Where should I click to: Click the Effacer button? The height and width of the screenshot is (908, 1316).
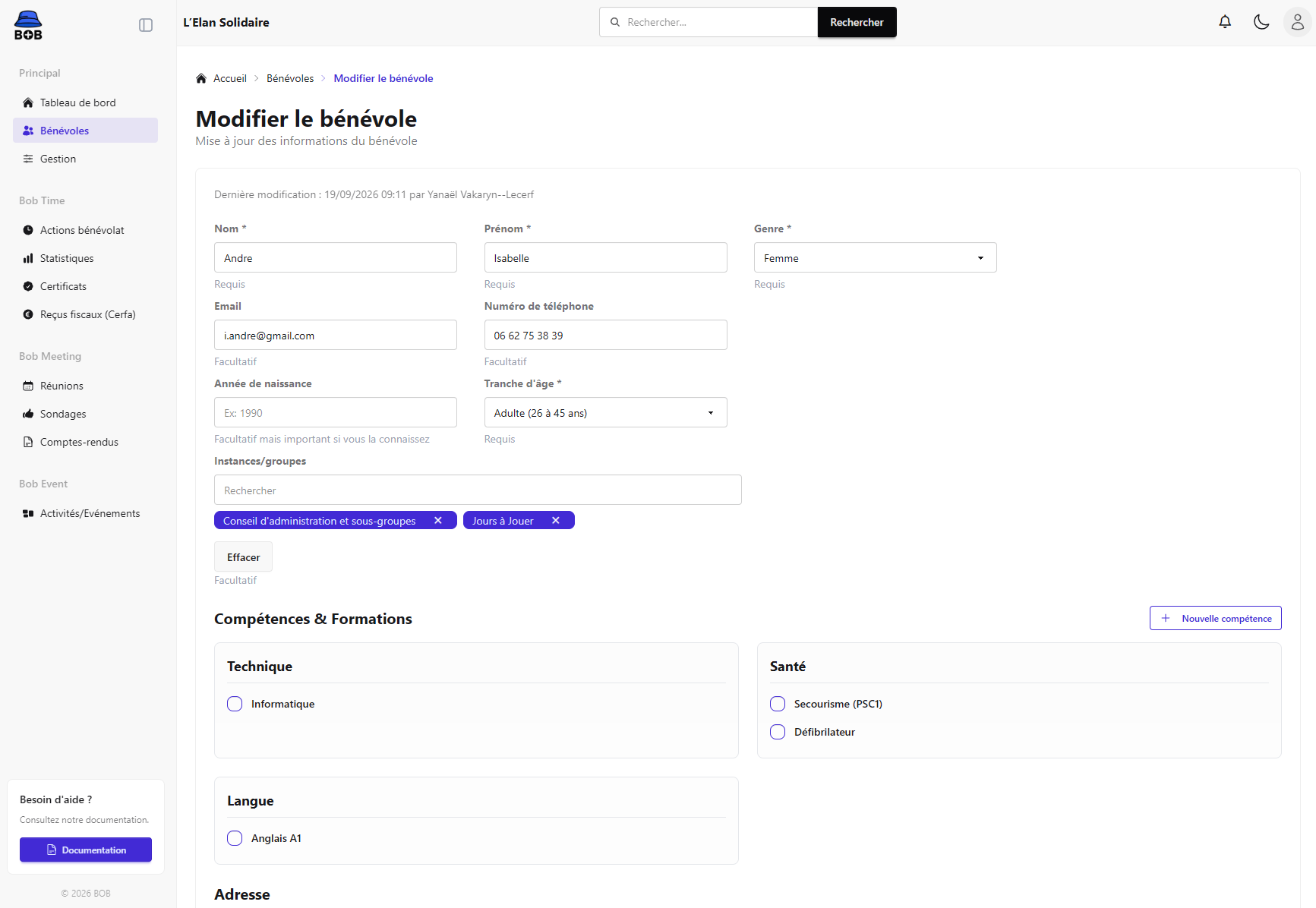(243, 556)
